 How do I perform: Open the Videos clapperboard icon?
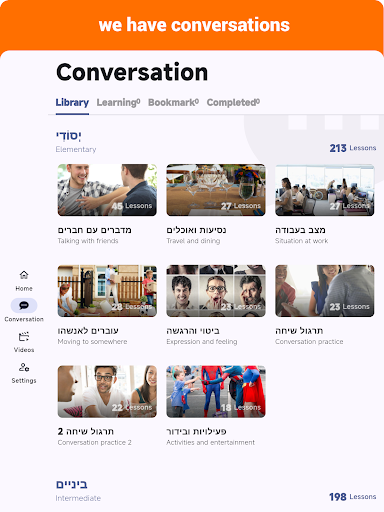tap(24, 336)
